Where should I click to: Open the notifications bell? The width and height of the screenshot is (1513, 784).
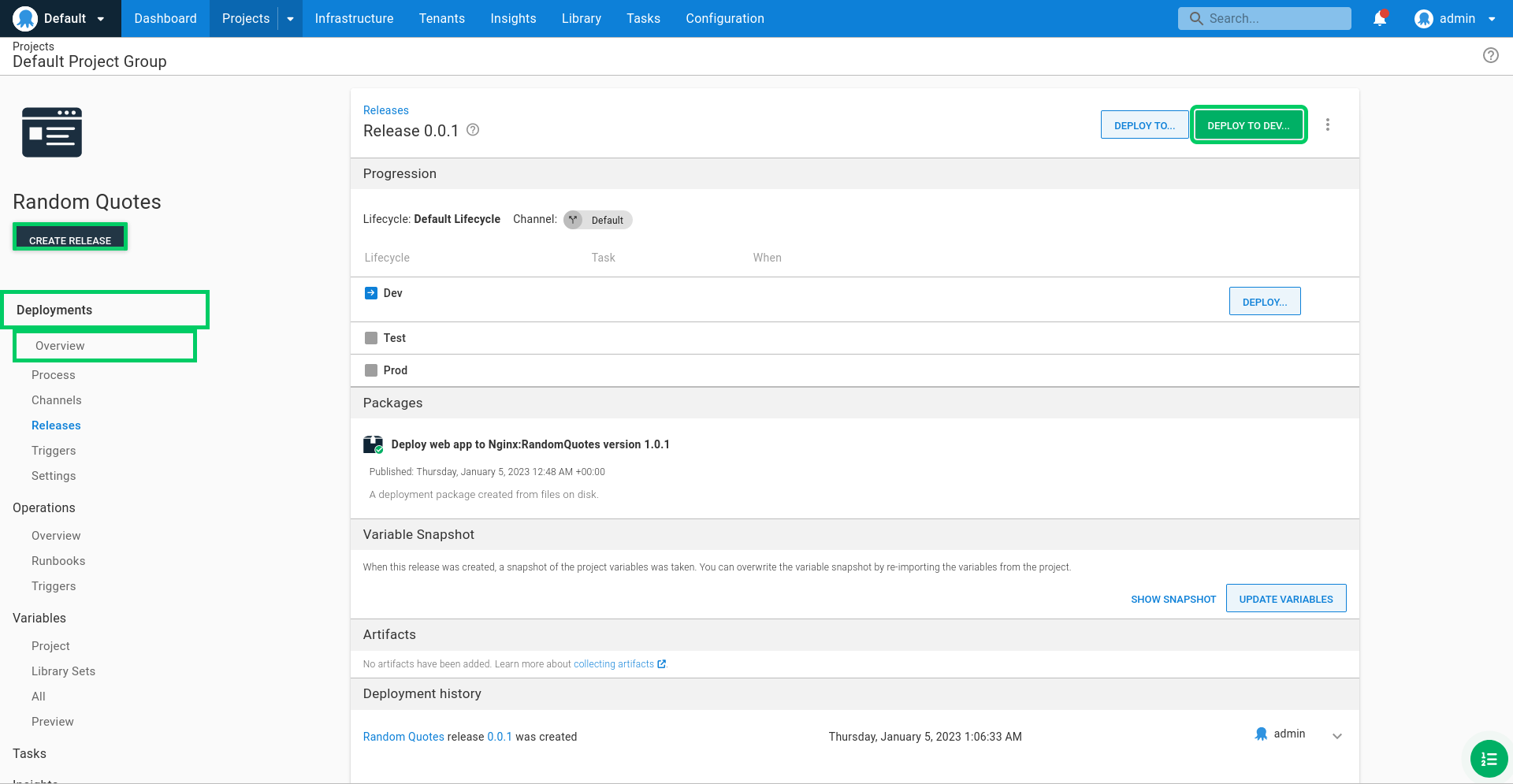point(1380,18)
